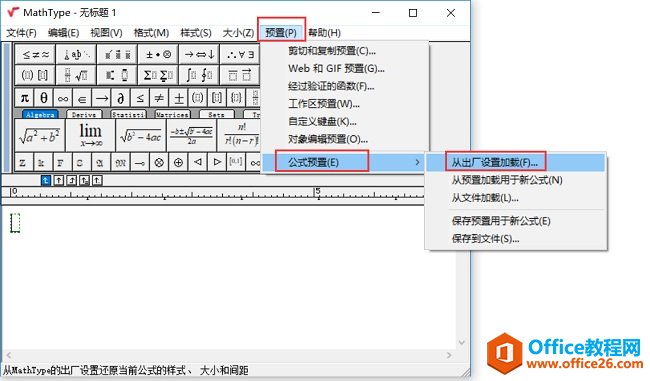The width and height of the screenshot is (650, 381).
Task: Open the relational symbols palette (≤≠≈)
Action: click(35, 55)
